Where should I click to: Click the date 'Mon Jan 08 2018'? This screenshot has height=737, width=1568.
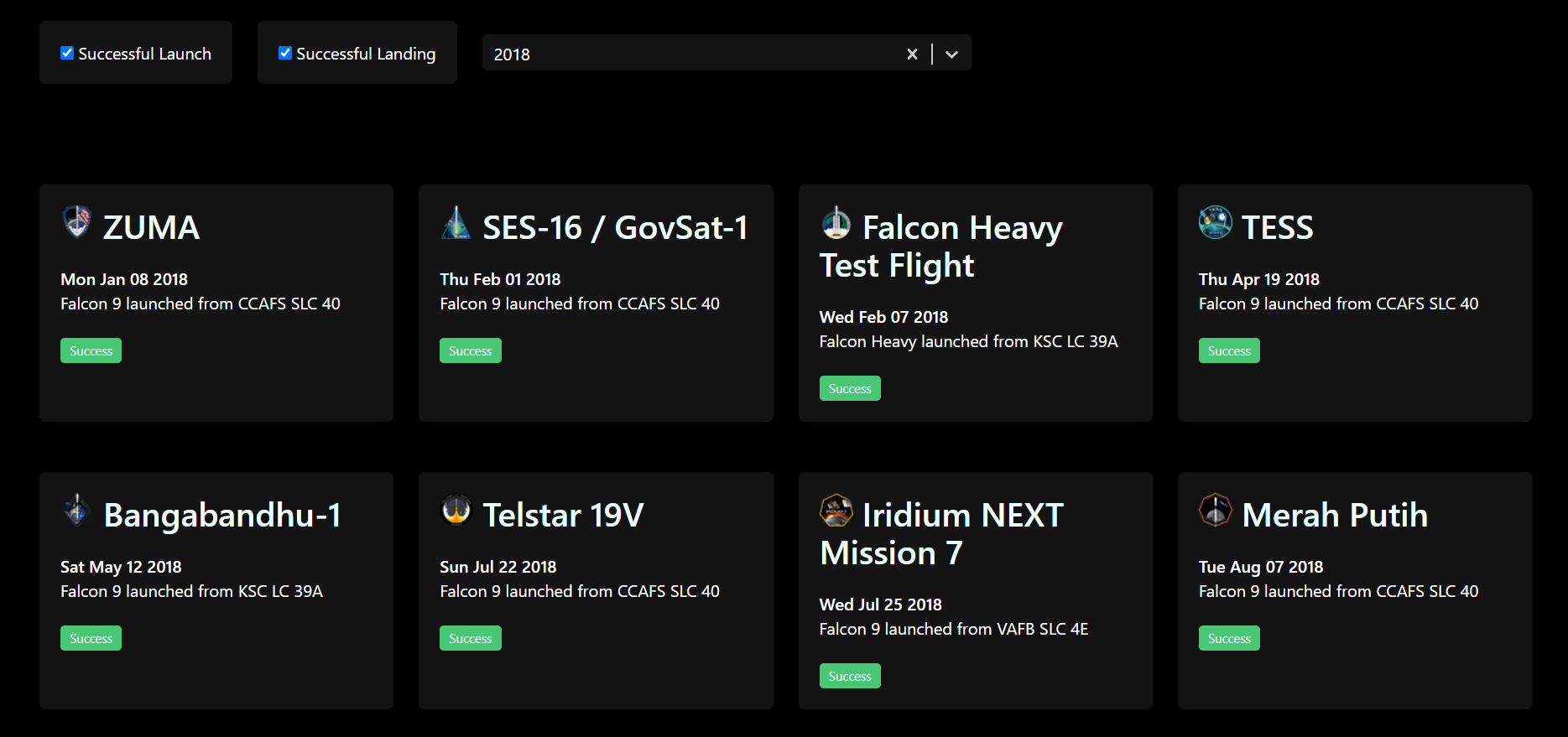(124, 279)
